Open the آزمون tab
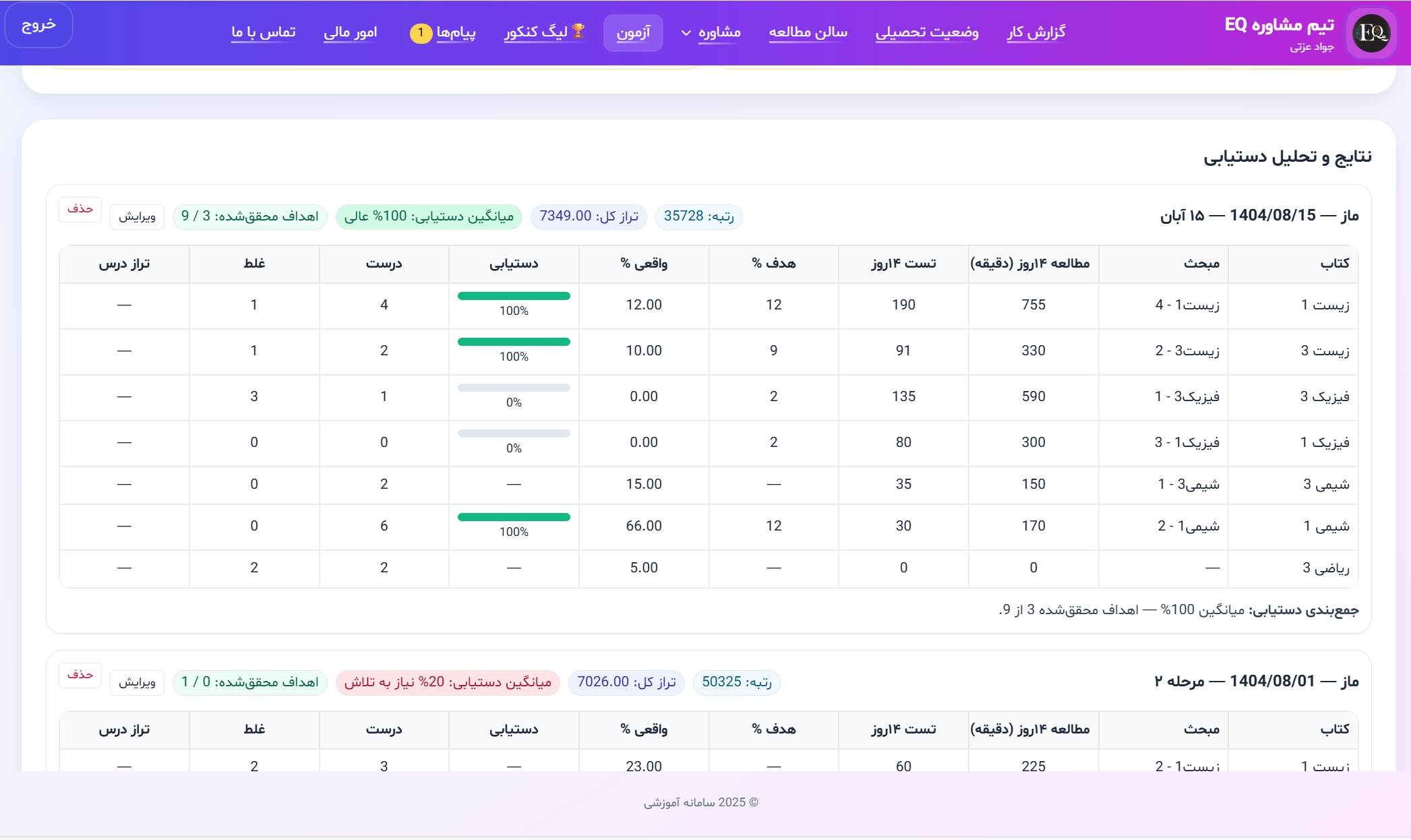The height and width of the screenshot is (840, 1411). 633,32
